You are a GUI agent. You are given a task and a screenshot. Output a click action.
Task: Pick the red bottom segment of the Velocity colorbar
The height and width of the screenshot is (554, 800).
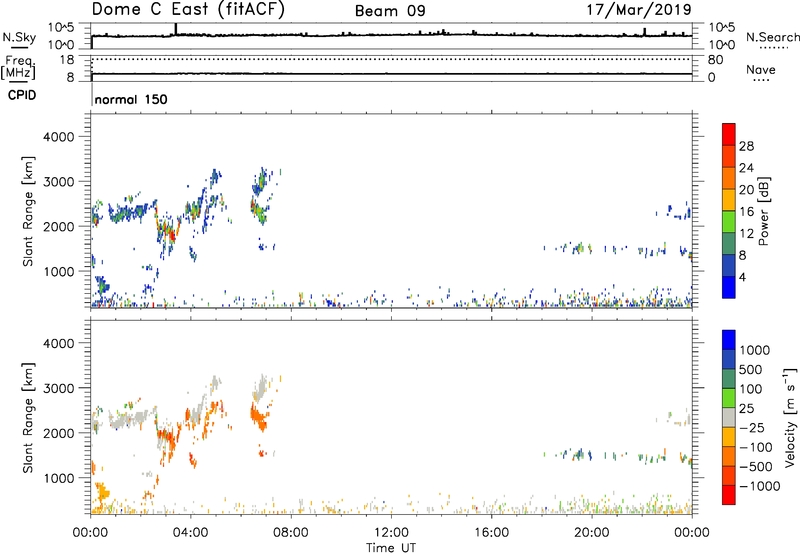point(729,495)
